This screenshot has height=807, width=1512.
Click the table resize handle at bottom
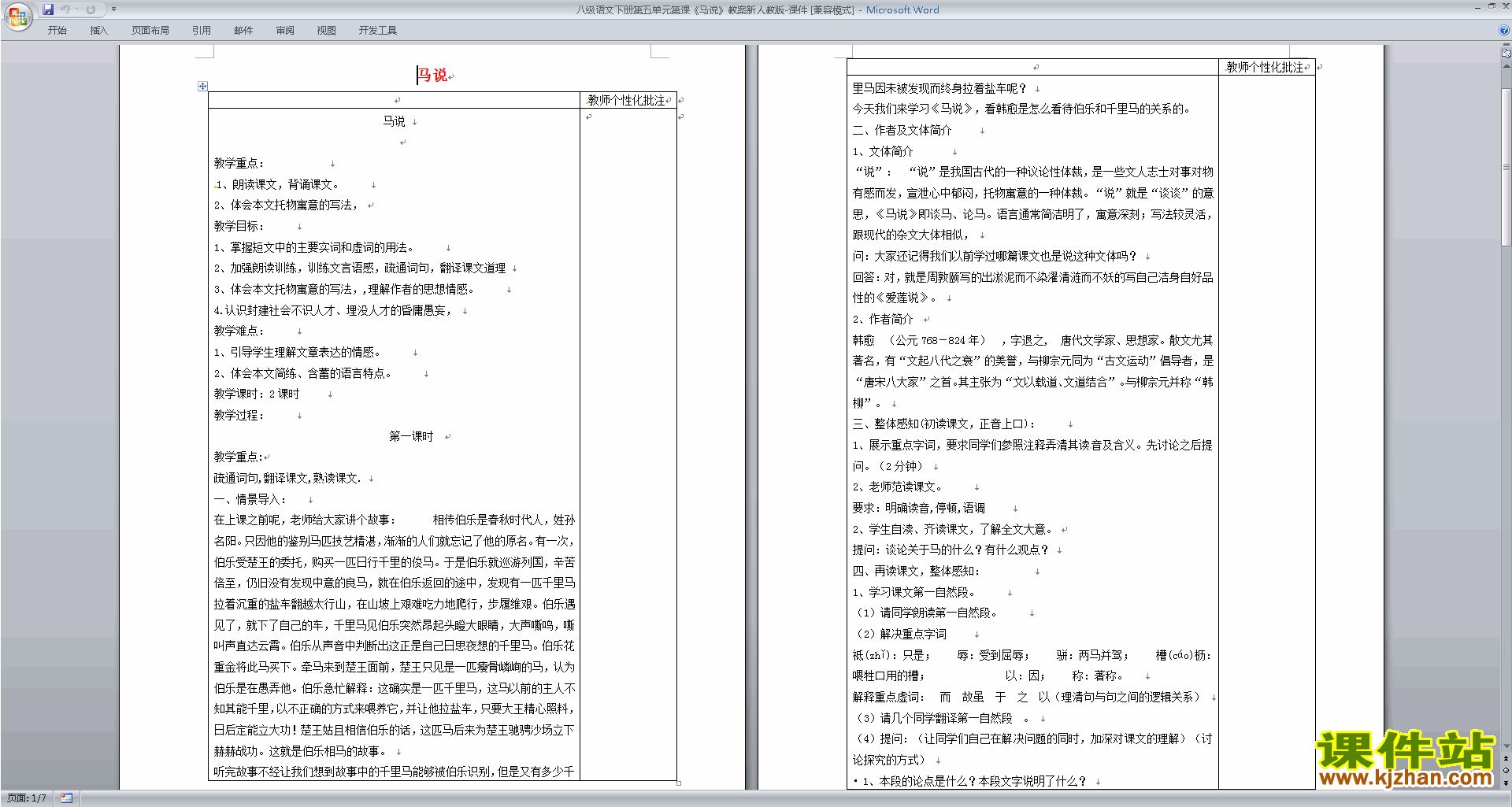679,783
